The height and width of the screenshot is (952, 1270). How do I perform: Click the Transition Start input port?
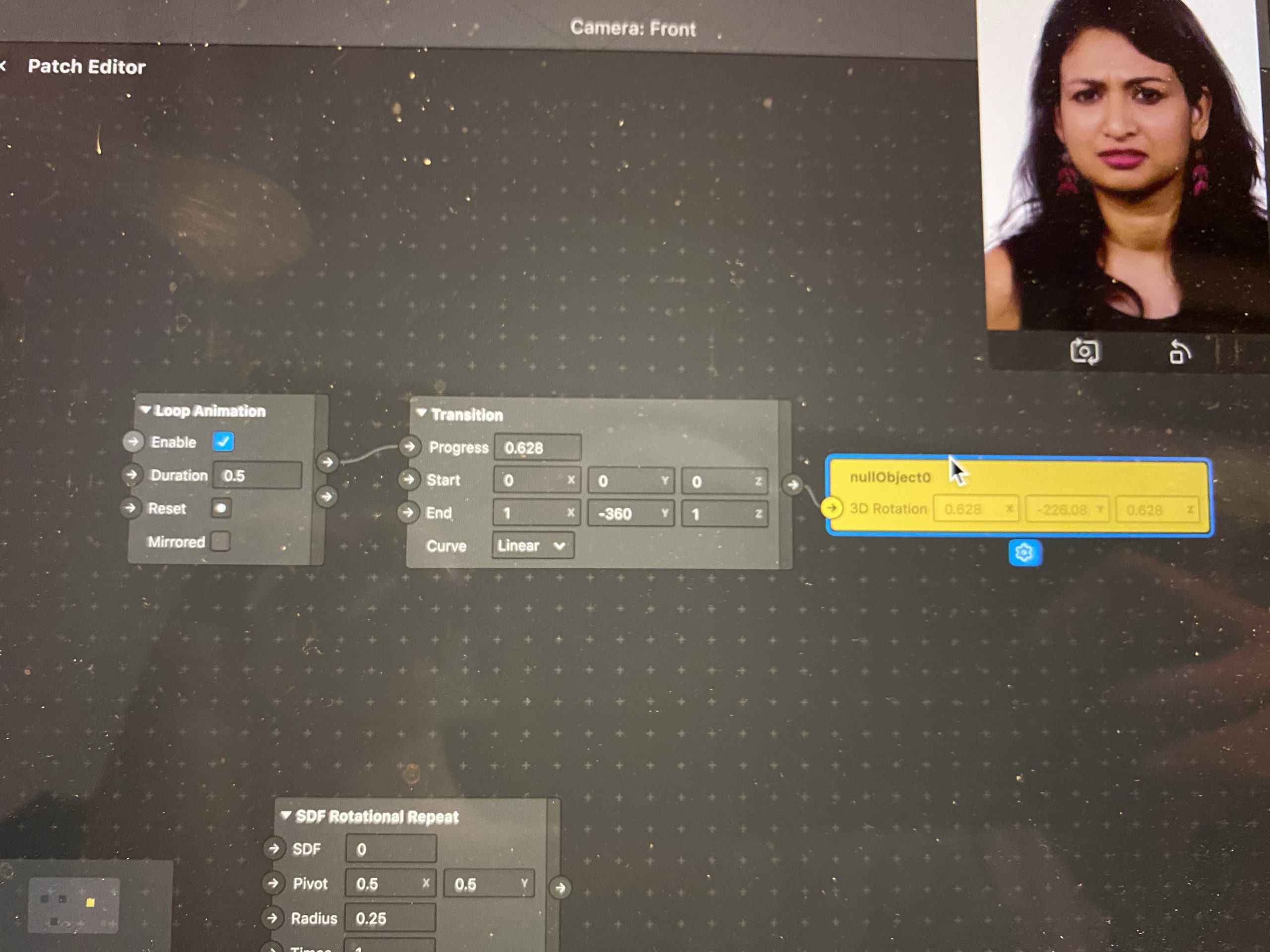click(408, 479)
